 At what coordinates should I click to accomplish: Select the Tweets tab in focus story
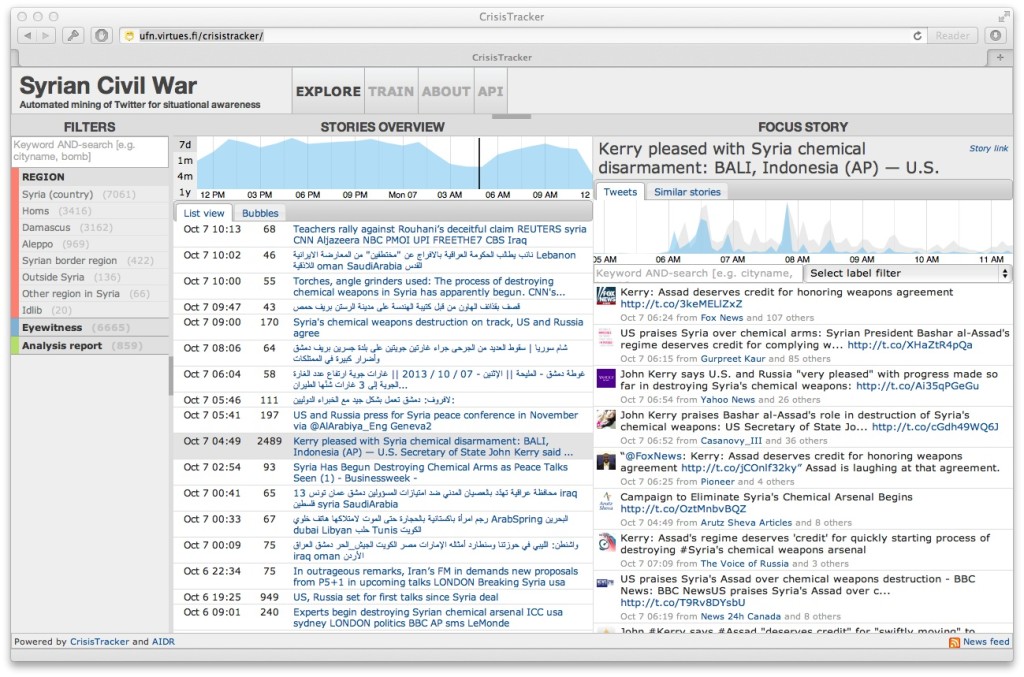click(620, 192)
